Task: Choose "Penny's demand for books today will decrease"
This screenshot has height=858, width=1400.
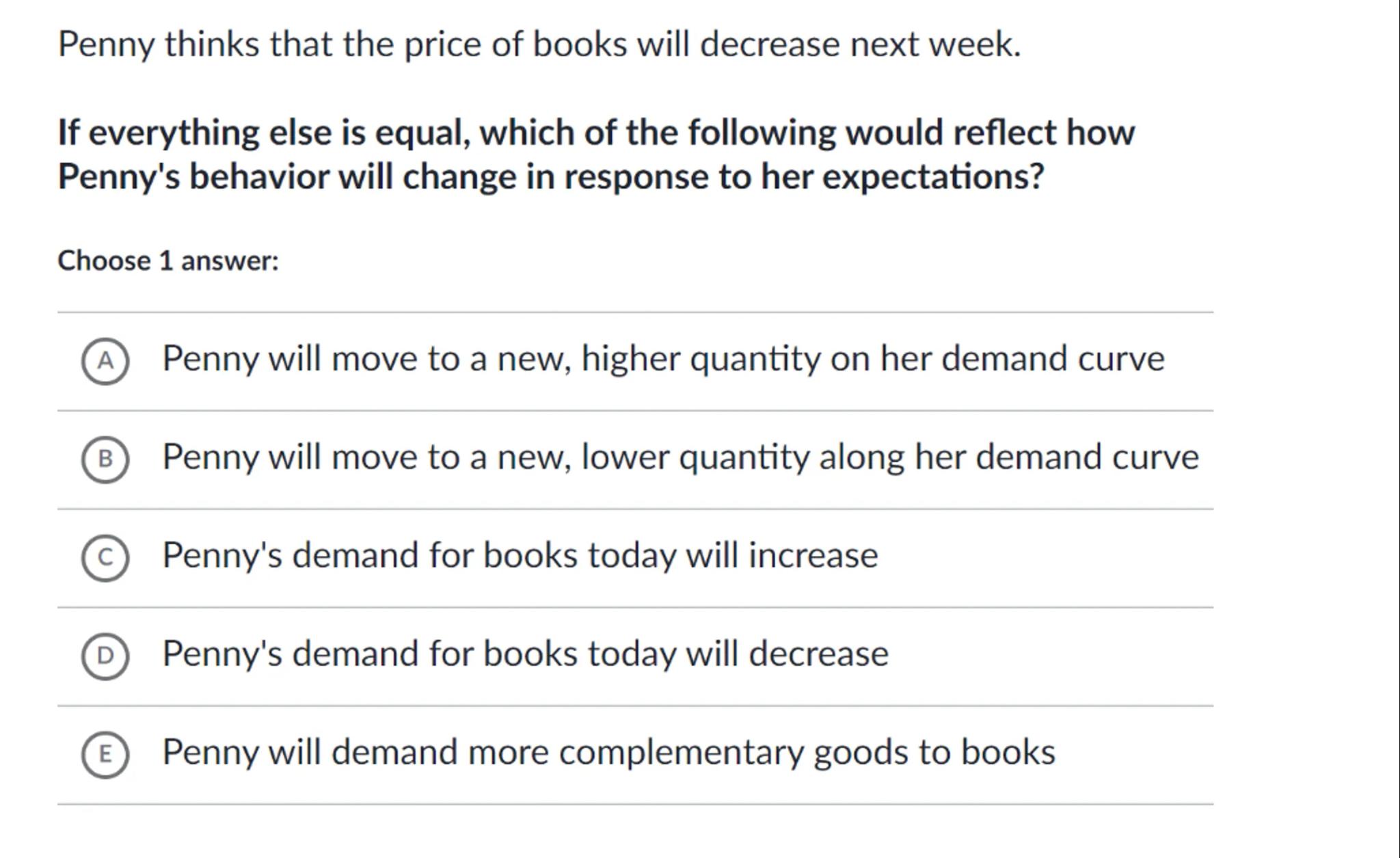Action: coord(525,654)
